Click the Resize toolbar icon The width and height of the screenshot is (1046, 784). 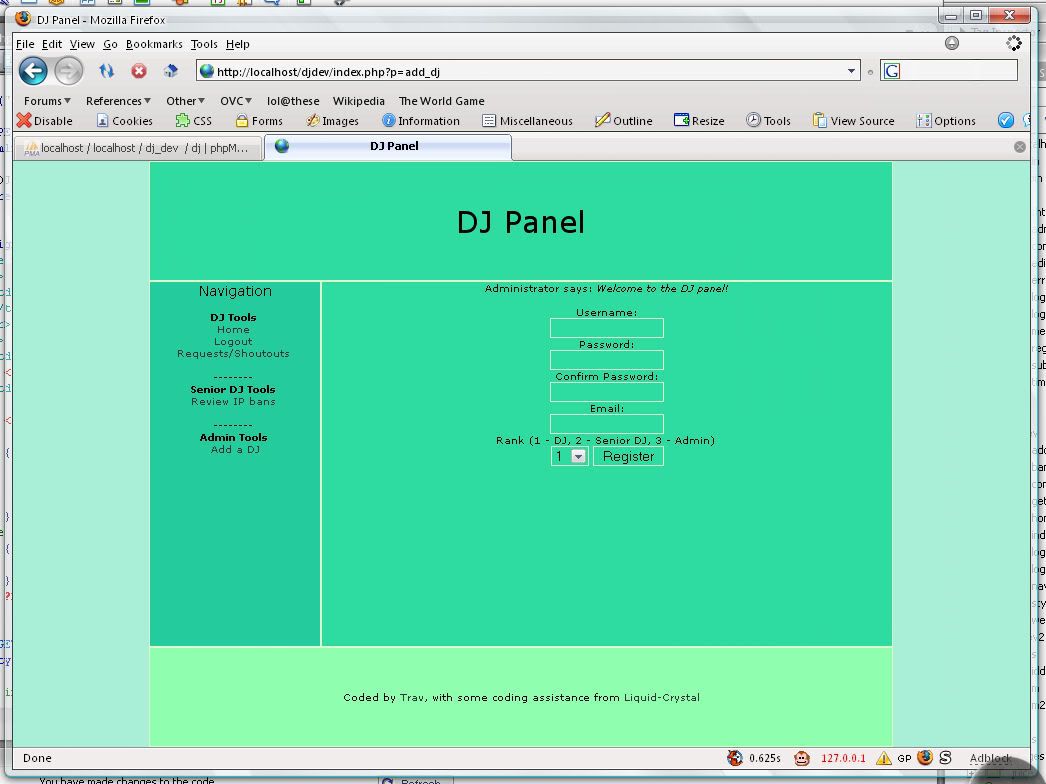698,121
